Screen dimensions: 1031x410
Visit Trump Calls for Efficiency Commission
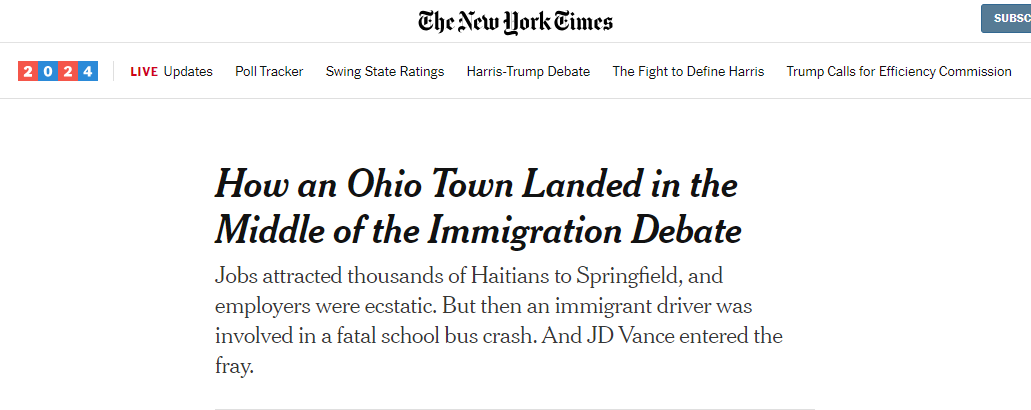[x=899, y=71]
